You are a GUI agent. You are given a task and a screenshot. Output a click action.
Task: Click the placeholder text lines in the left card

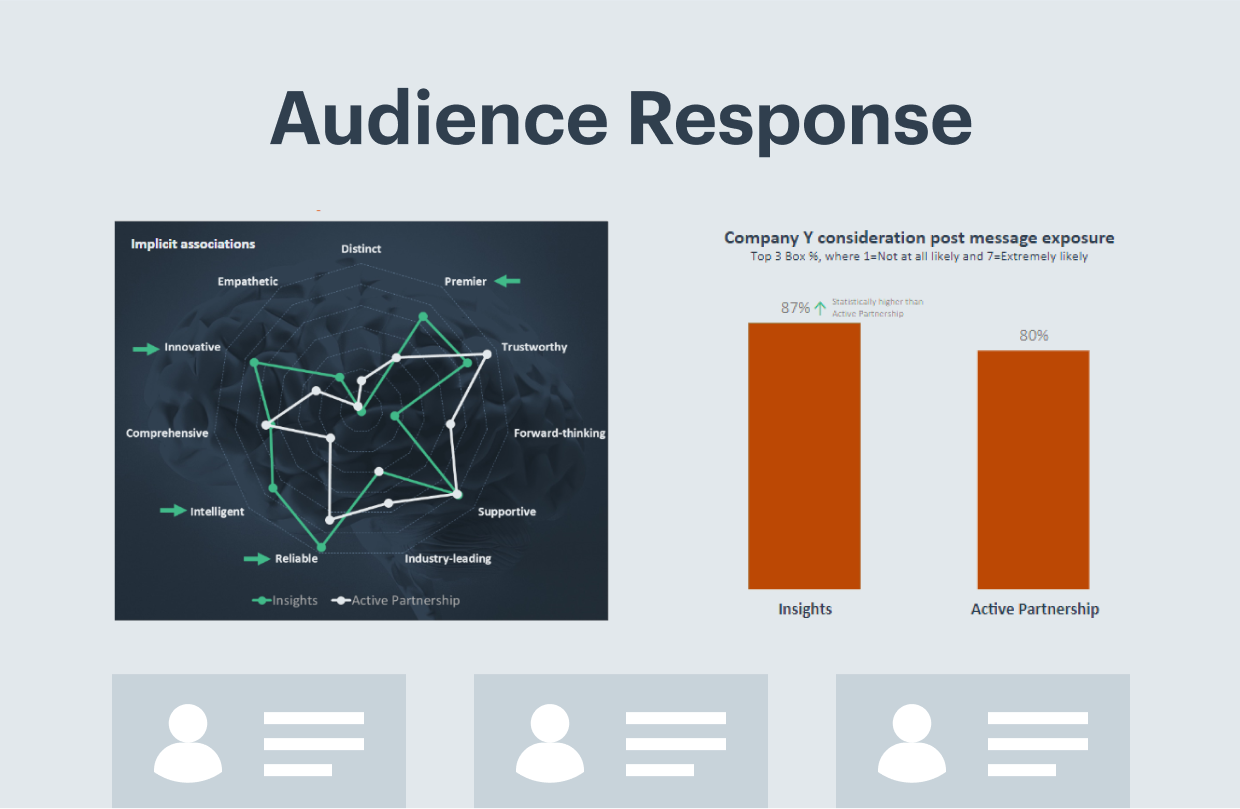[x=314, y=744]
